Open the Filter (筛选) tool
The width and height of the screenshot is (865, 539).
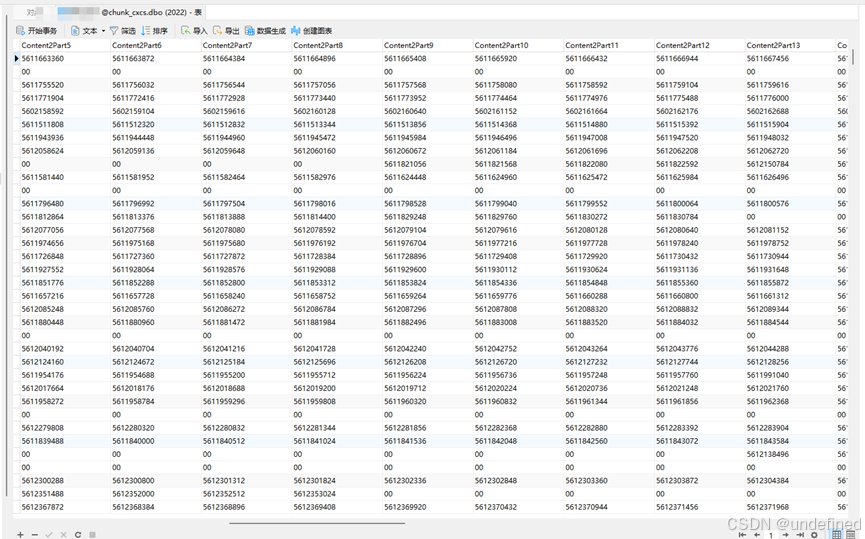(122, 31)
